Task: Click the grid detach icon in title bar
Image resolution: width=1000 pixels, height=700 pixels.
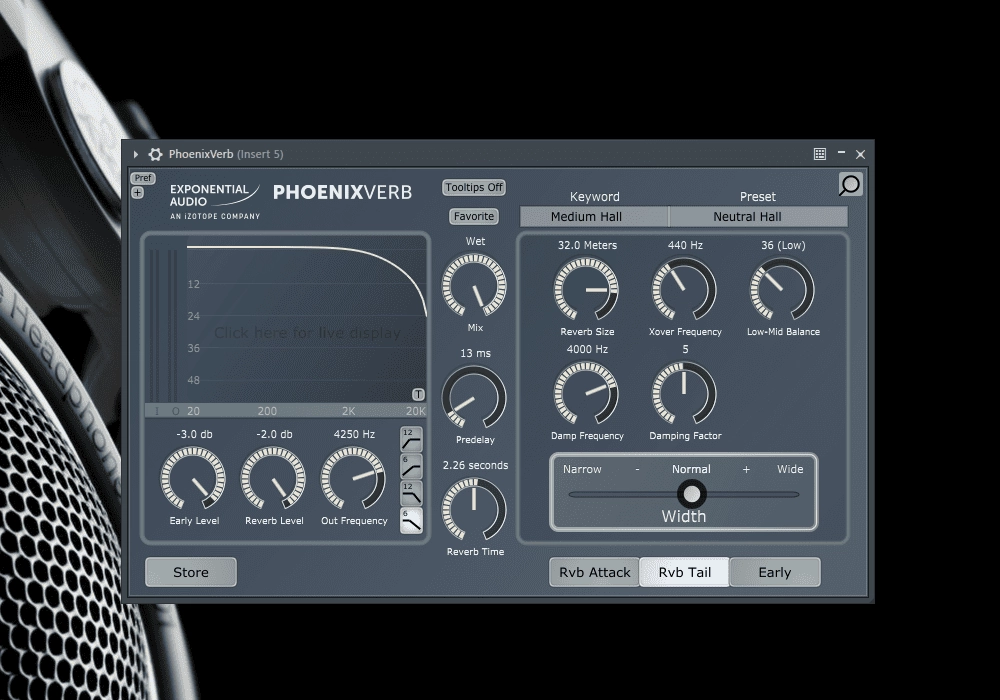Action: 820,154
